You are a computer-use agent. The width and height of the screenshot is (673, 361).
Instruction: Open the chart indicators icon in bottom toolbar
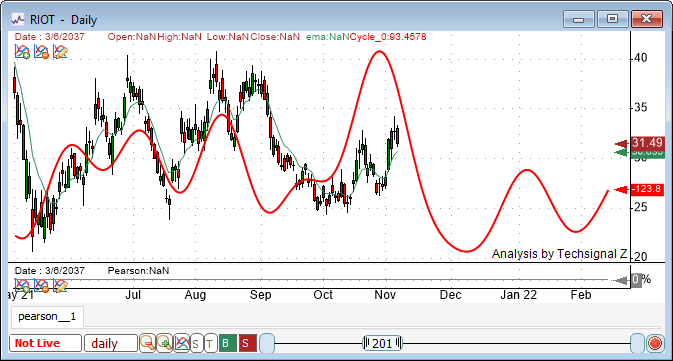(x=182, y=343)
